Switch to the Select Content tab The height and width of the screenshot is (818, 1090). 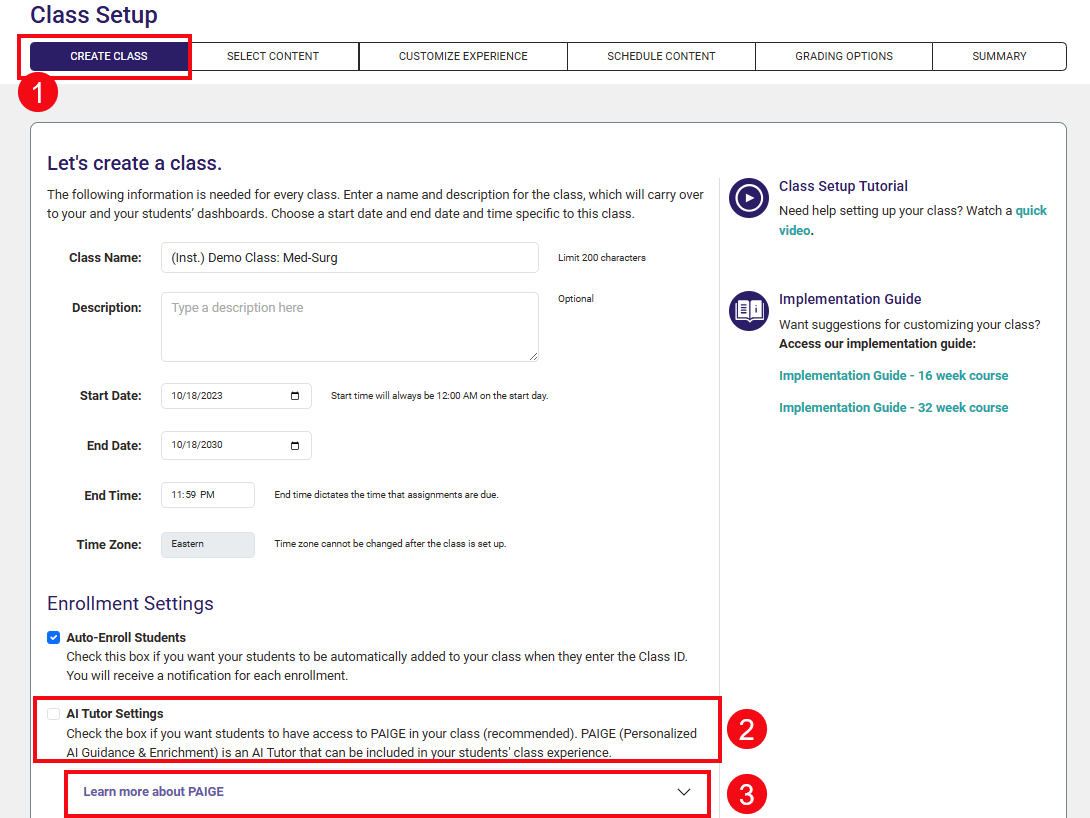click(273, 56)
